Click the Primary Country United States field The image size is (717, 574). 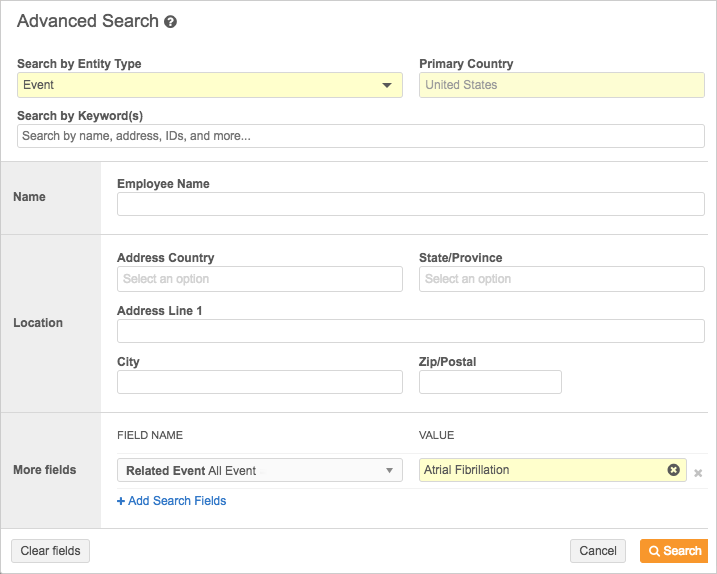(x=561, y=85)
